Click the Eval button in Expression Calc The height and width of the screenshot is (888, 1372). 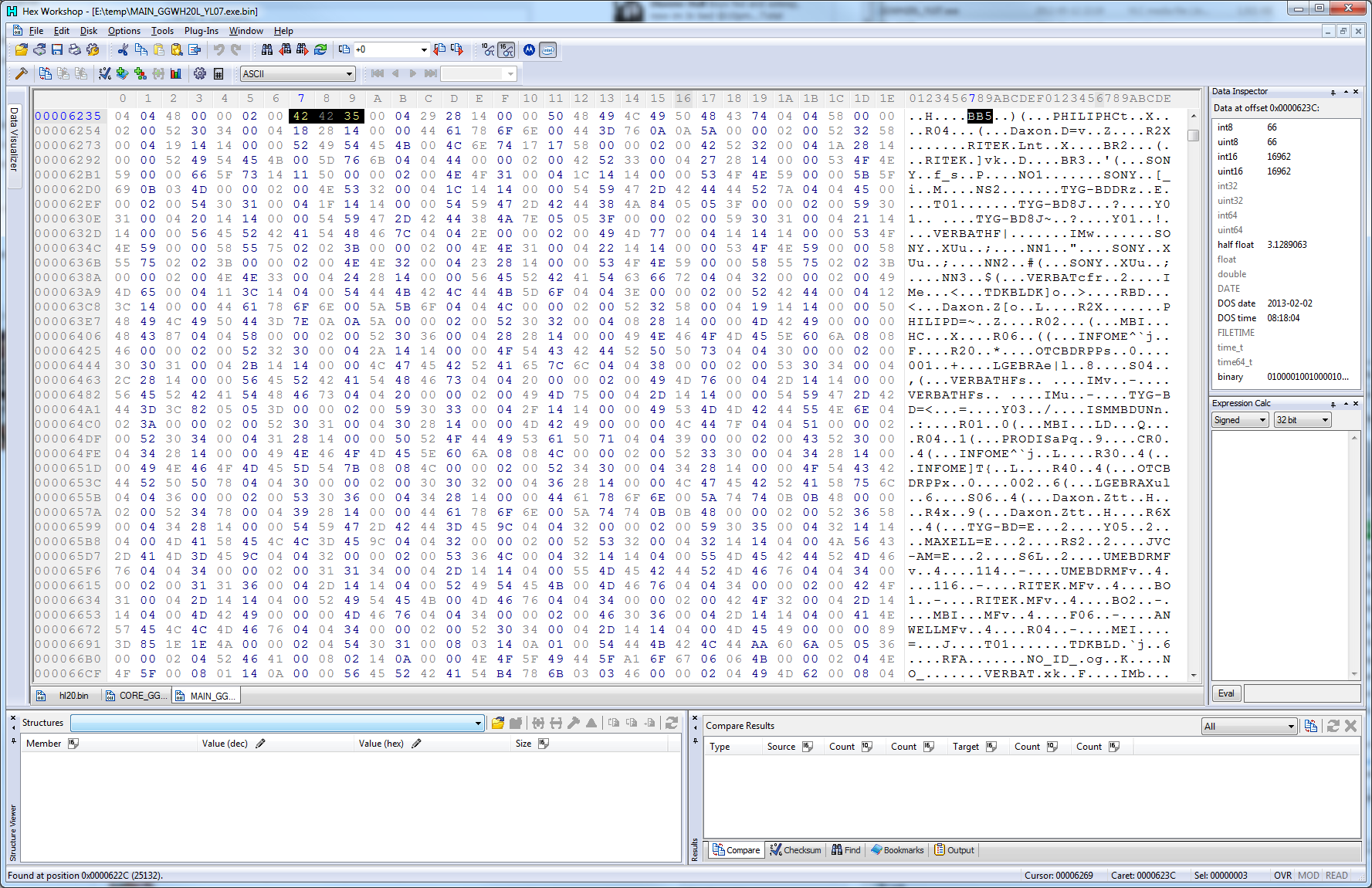pos(1226,693)
